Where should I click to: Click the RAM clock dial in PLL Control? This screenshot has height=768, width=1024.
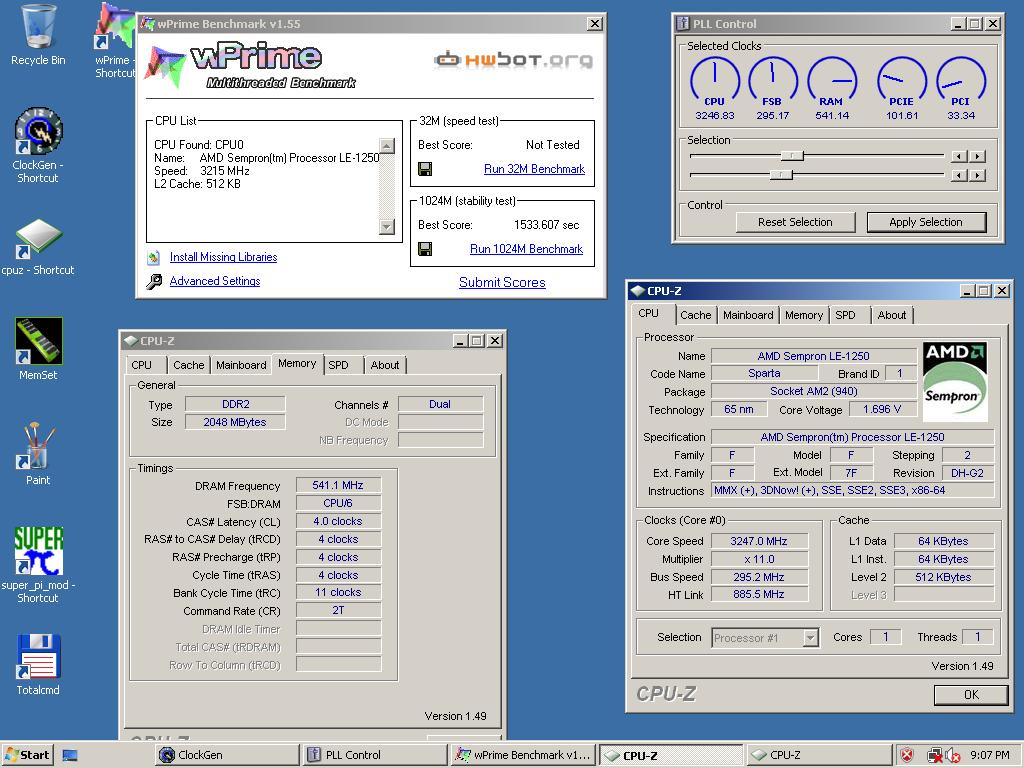click(x=832, y=80)
